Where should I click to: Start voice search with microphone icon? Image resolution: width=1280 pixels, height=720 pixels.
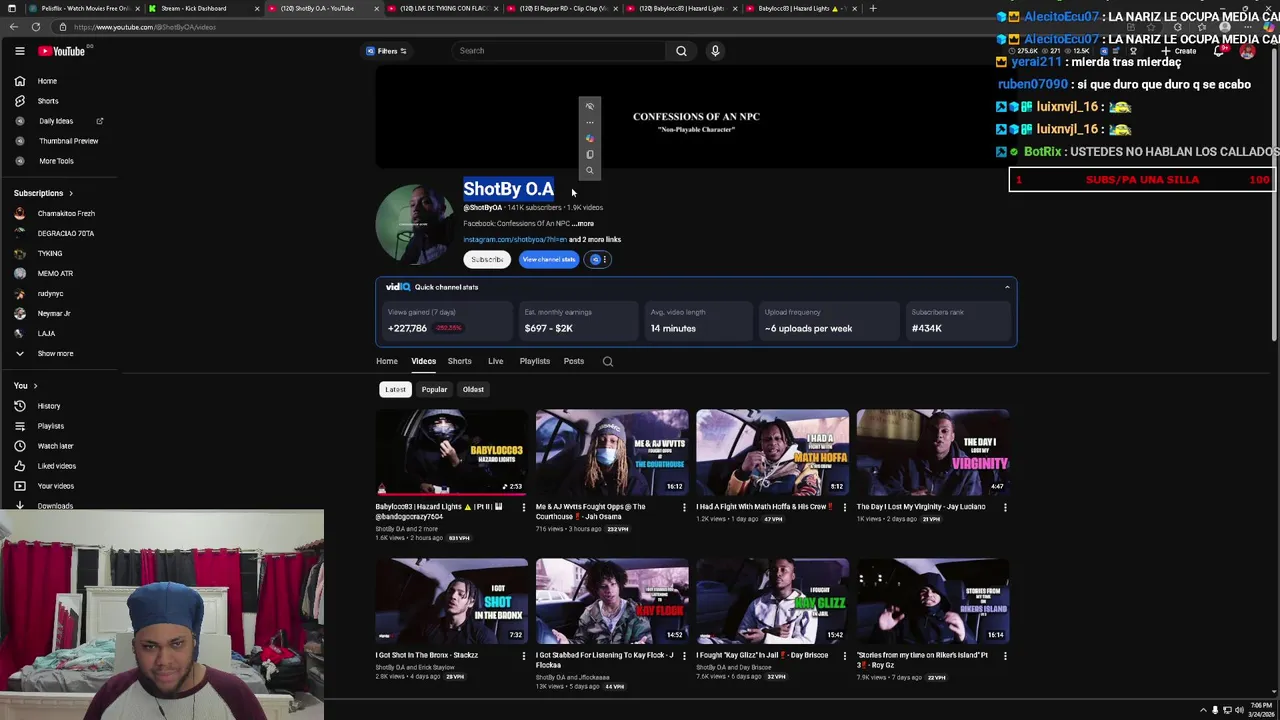coord(715,51)
